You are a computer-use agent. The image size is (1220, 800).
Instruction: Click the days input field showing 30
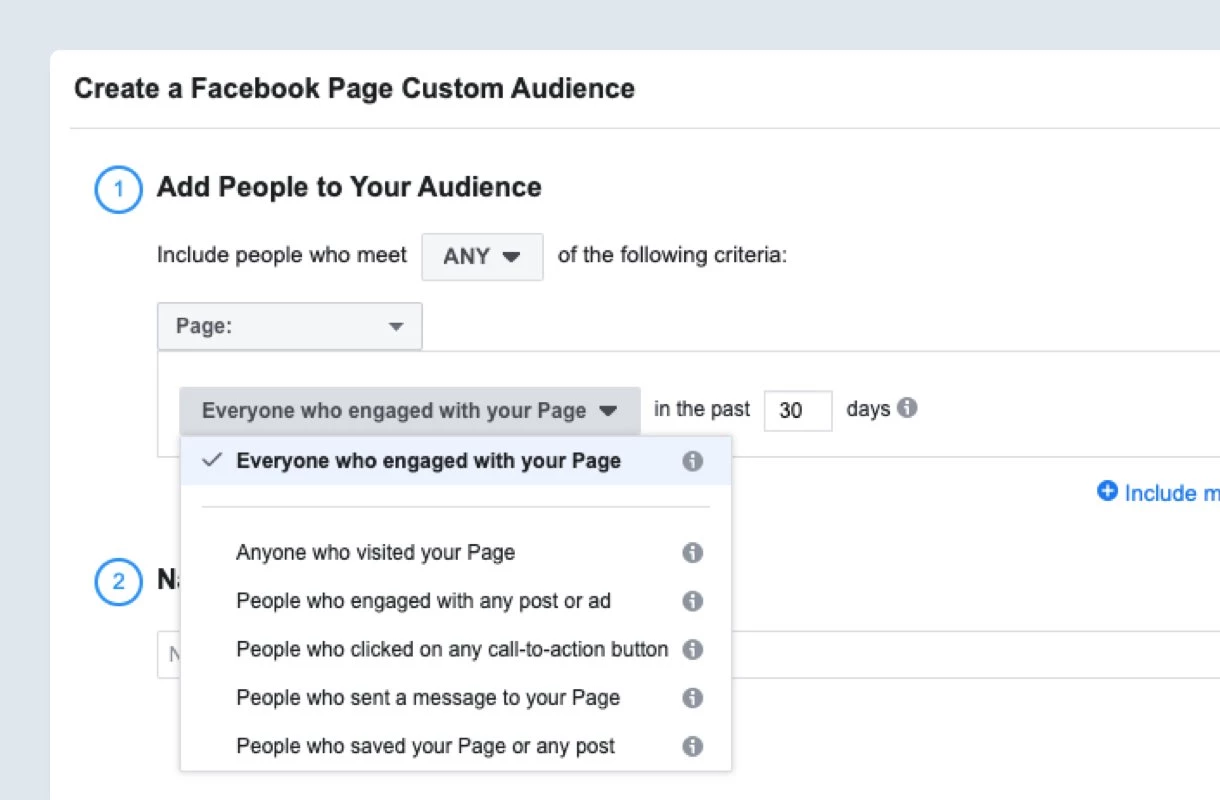tap(797, 411)
